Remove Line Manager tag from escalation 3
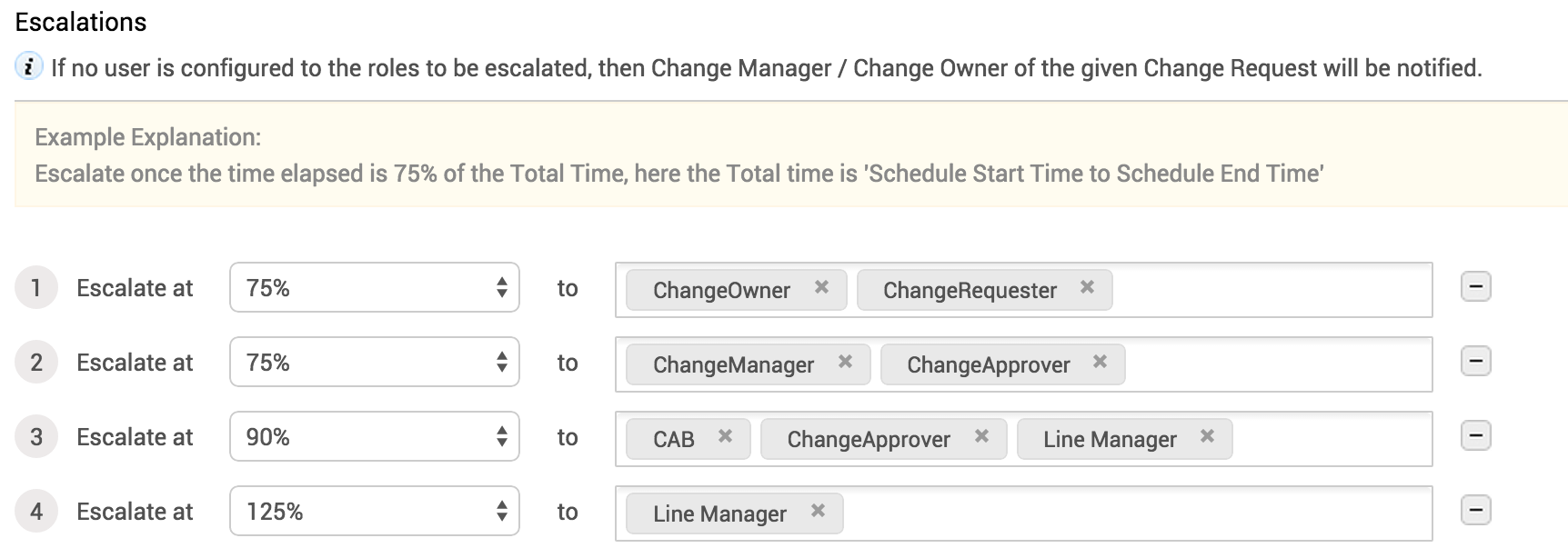 pos(1207,436)
